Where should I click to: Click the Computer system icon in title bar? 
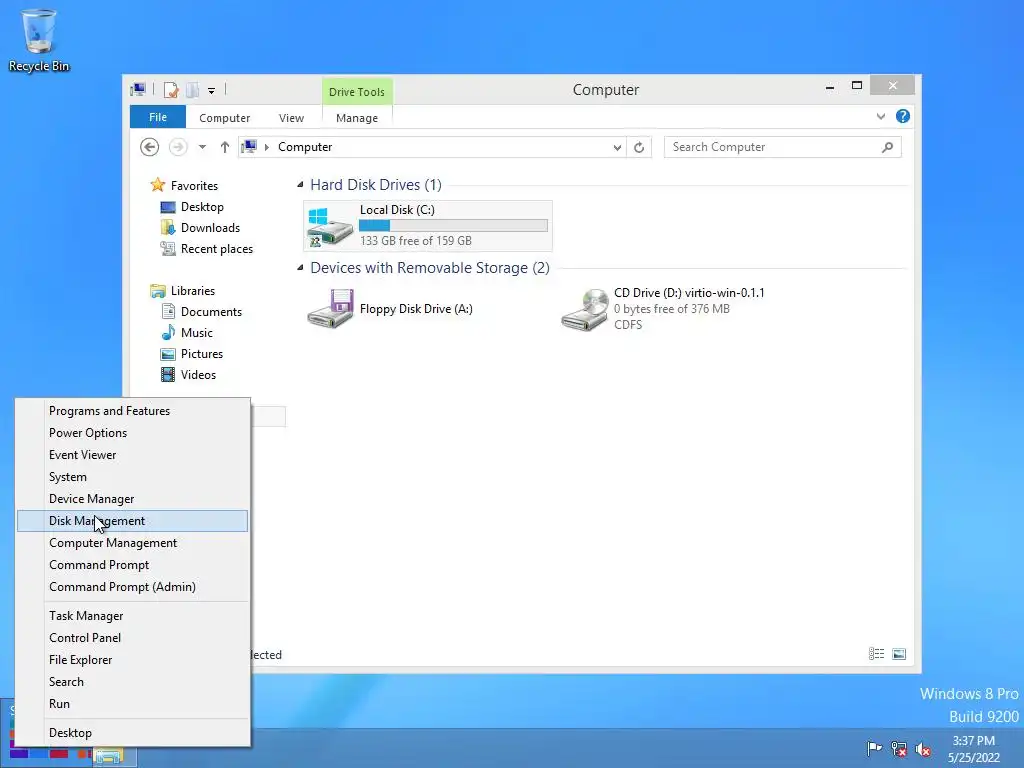click(x=138, y=89)
